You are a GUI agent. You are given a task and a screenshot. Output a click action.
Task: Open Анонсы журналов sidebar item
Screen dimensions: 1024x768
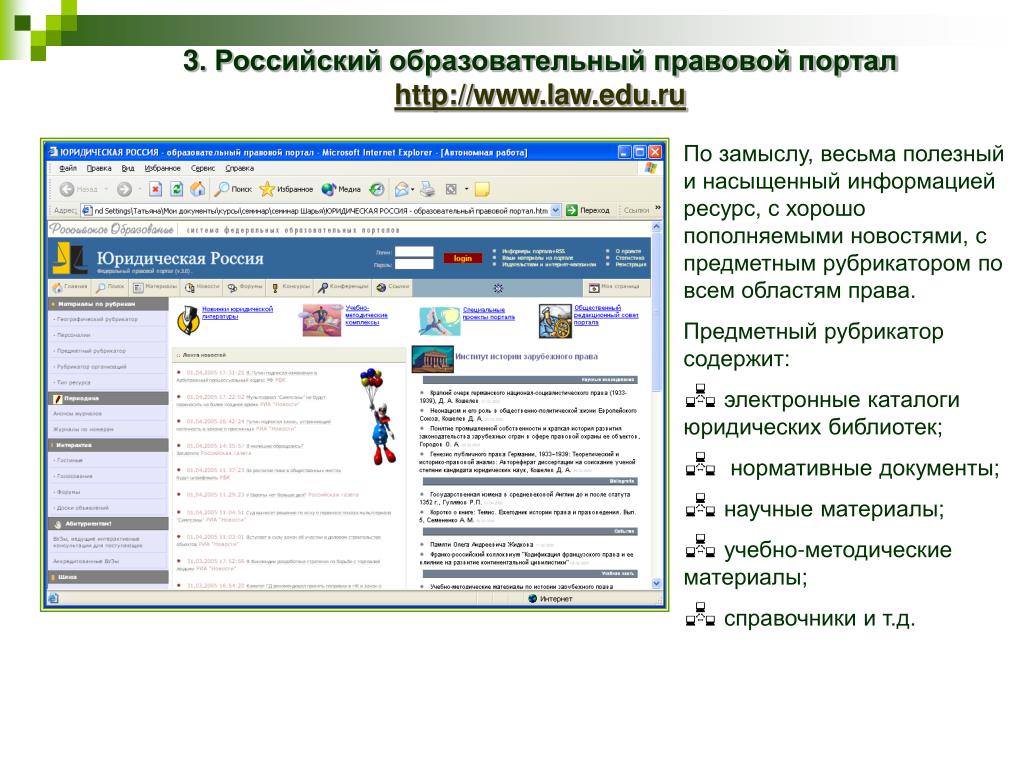(x=78, y=414)
